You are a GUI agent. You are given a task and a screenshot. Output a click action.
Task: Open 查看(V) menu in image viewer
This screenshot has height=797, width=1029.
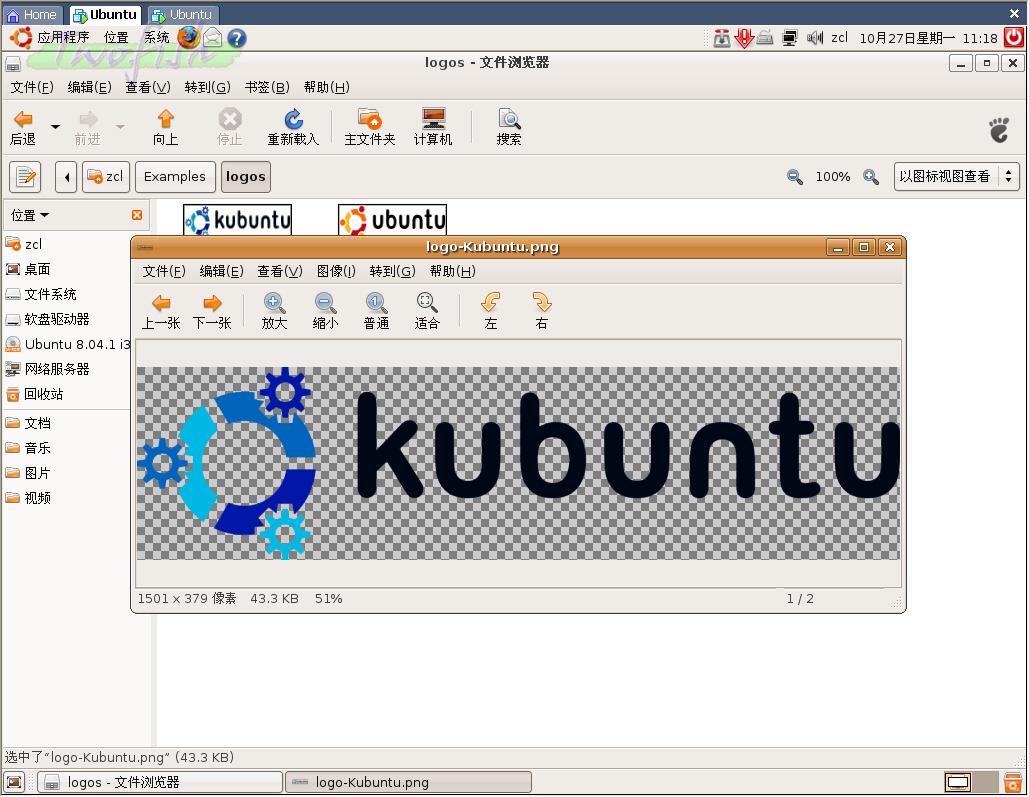coord(280,271)
